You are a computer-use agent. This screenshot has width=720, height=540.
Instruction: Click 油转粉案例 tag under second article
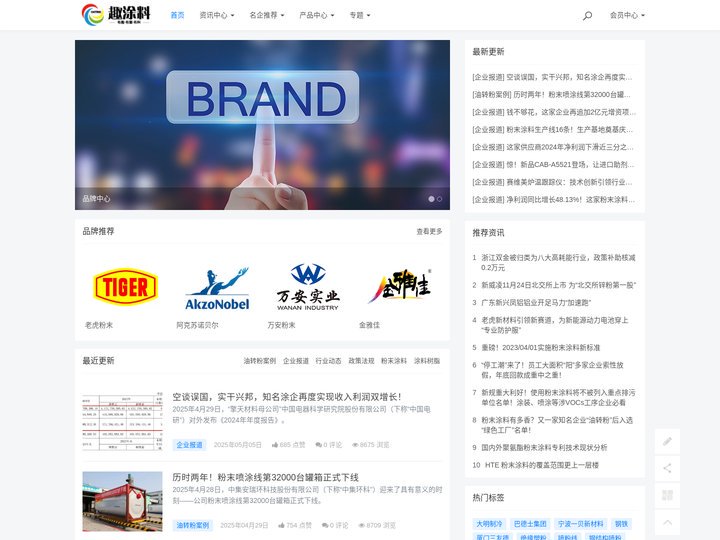(x=193, y=525)
